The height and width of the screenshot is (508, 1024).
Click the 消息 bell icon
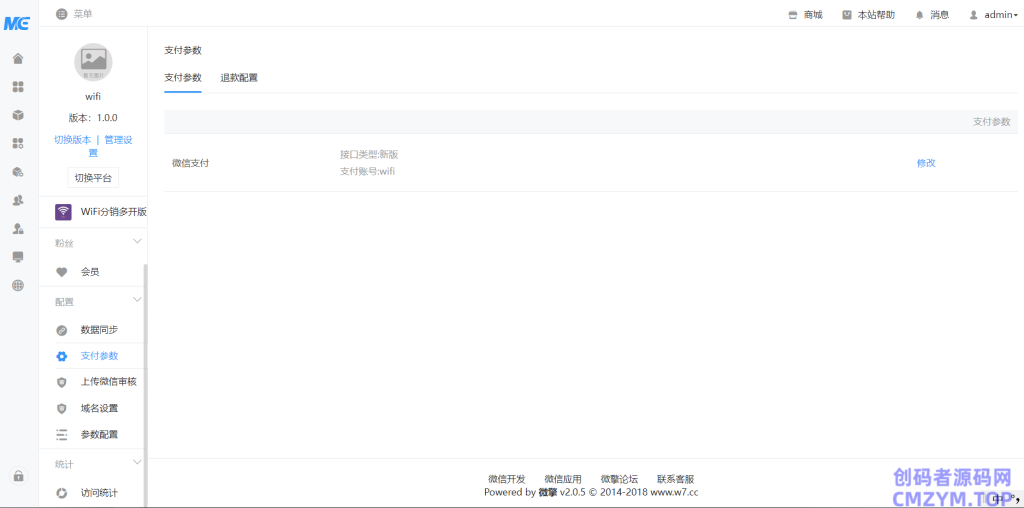(x=919, y=15)
